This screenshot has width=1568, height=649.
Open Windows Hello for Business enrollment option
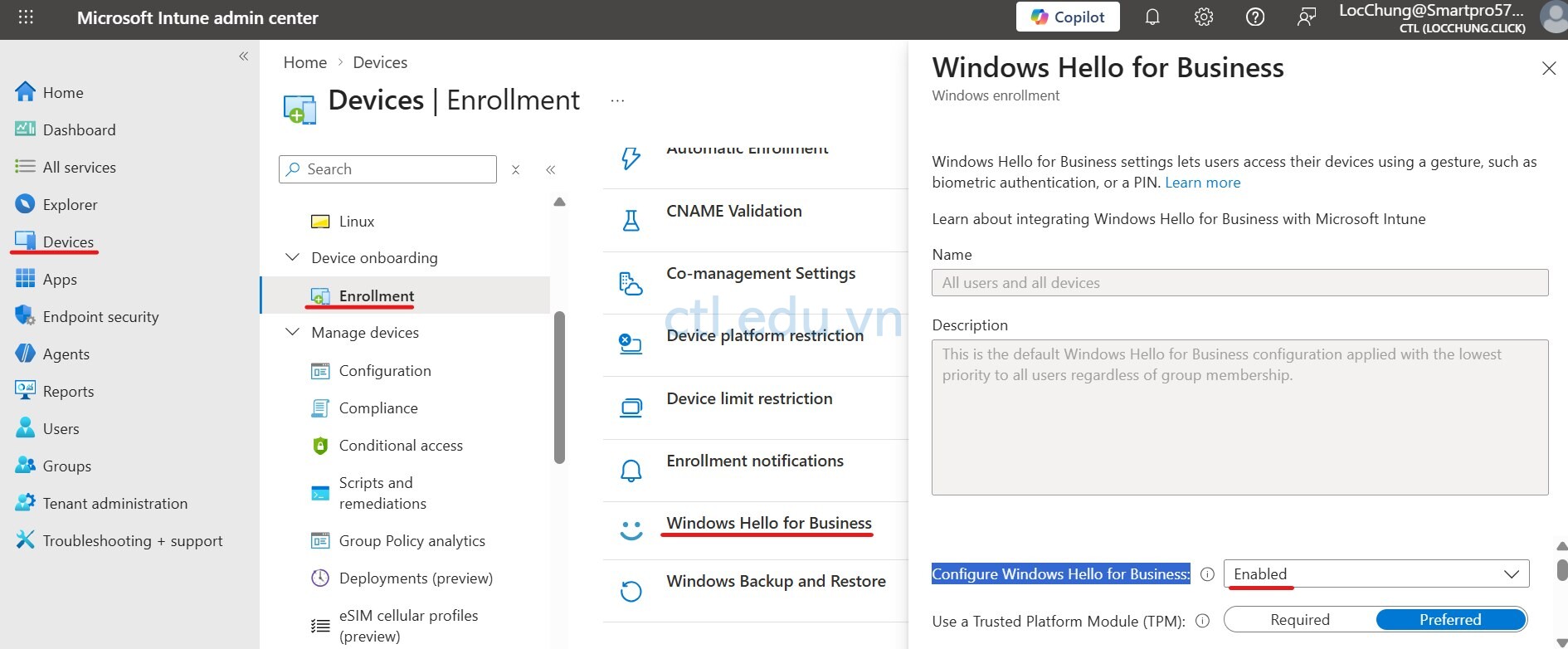[769, 523]
